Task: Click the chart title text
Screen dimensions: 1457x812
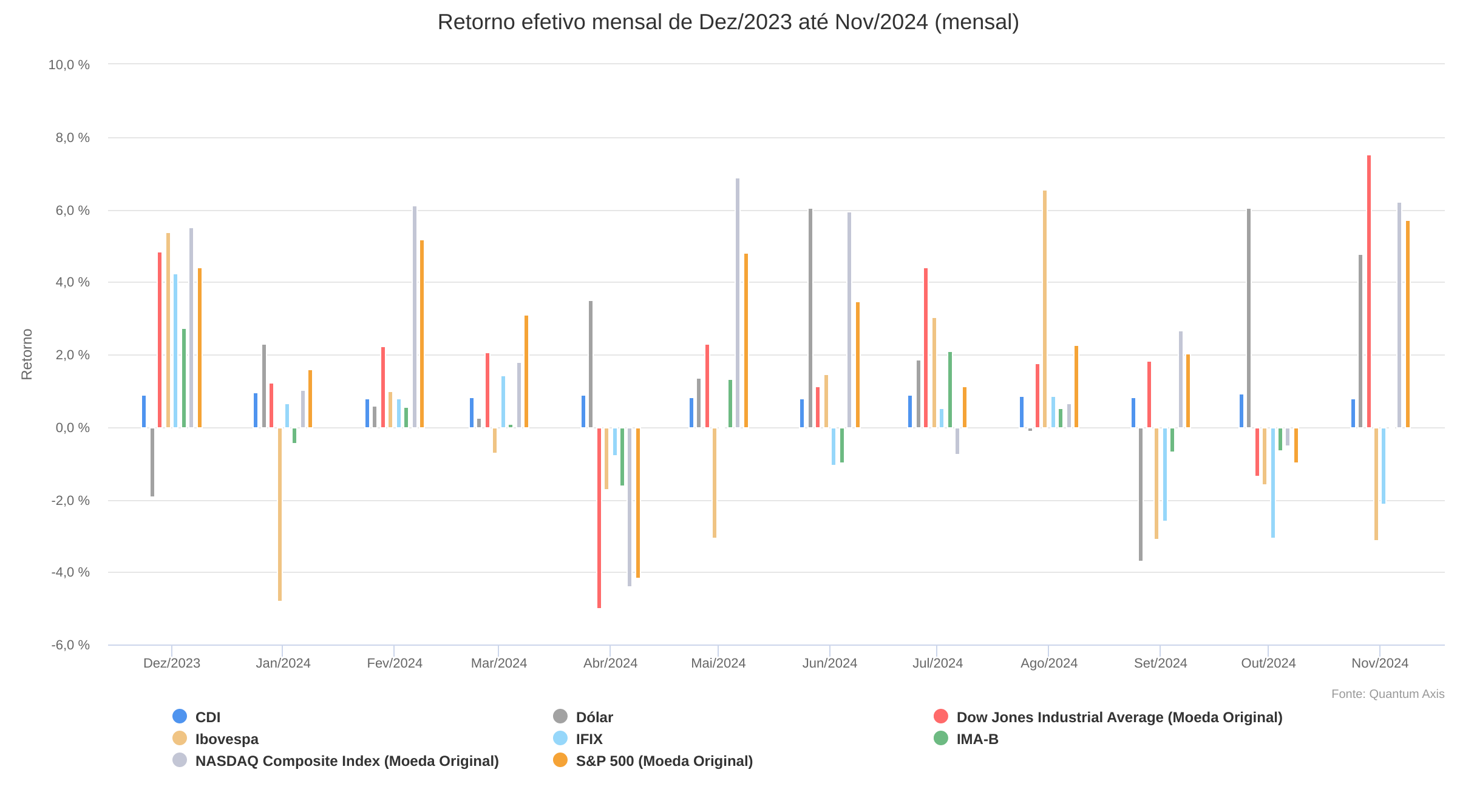Action: click(x=728, y=22)
